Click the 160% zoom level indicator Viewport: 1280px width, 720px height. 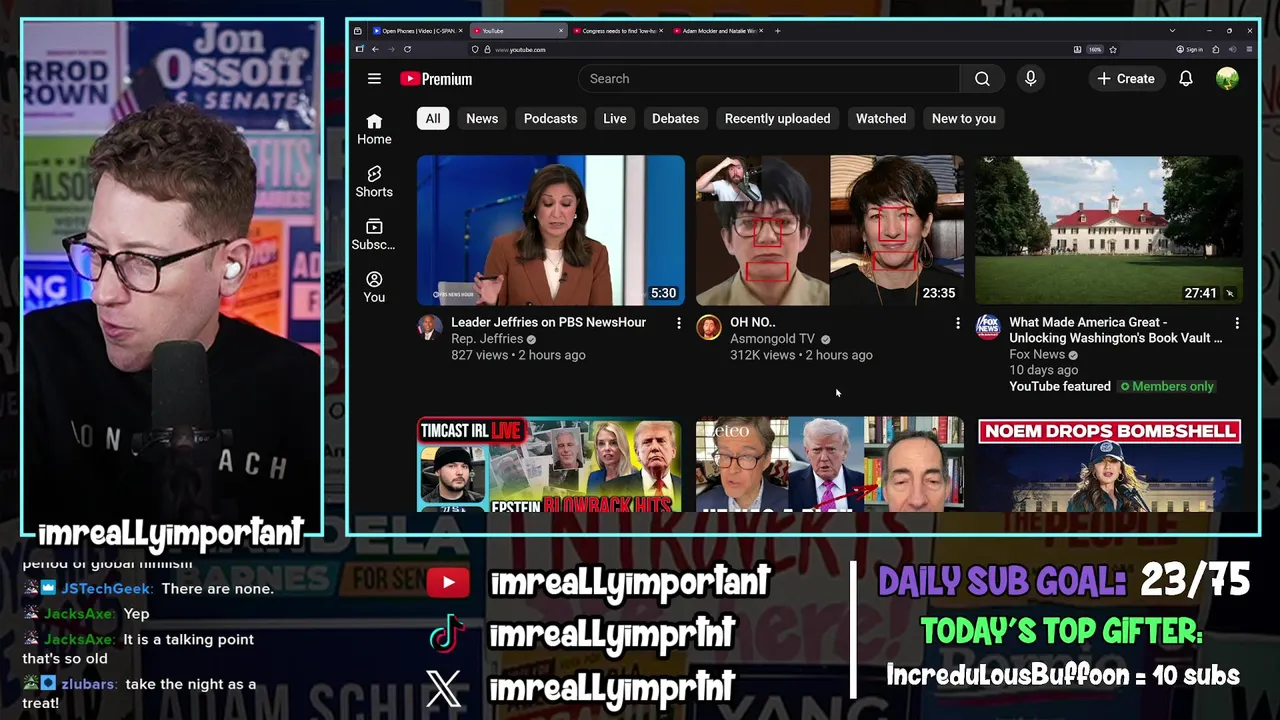coord(1095,49)
